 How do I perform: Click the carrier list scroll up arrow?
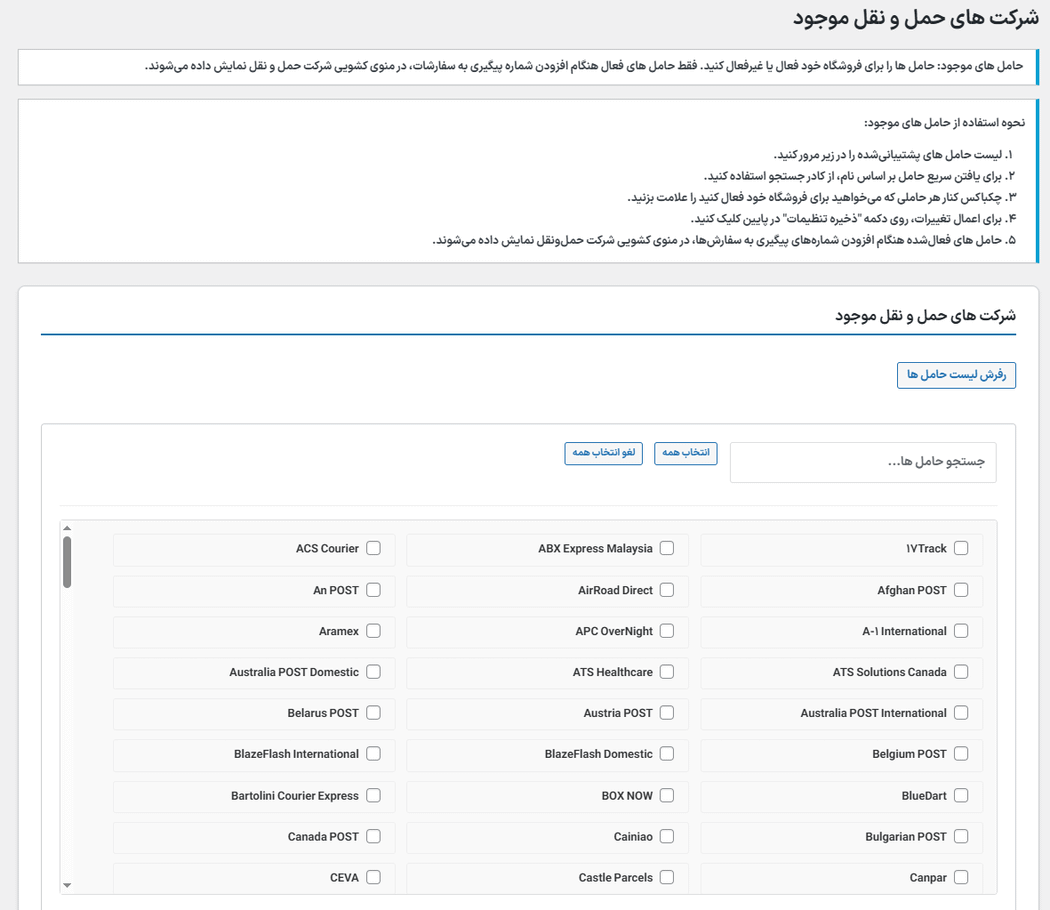[x=67, y=528]
